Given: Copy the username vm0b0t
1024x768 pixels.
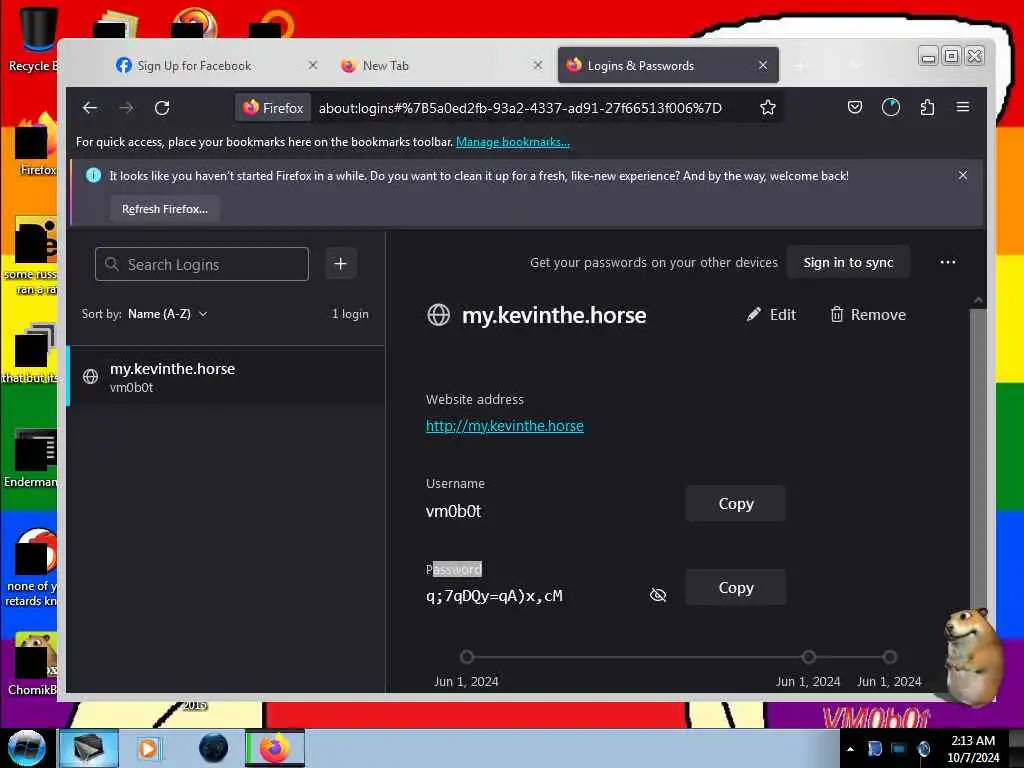Looking at the screenshot, I should [x=735, y=504].
